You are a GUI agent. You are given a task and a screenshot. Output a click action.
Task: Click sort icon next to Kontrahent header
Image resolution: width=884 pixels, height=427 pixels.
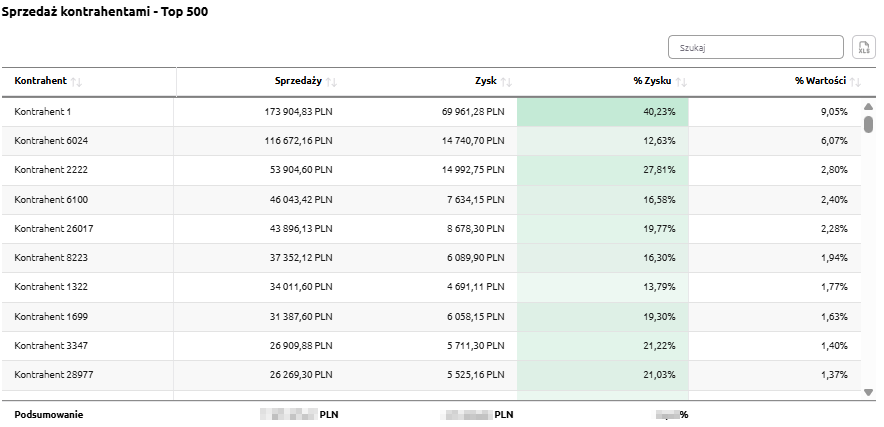(x=77, y=82)
